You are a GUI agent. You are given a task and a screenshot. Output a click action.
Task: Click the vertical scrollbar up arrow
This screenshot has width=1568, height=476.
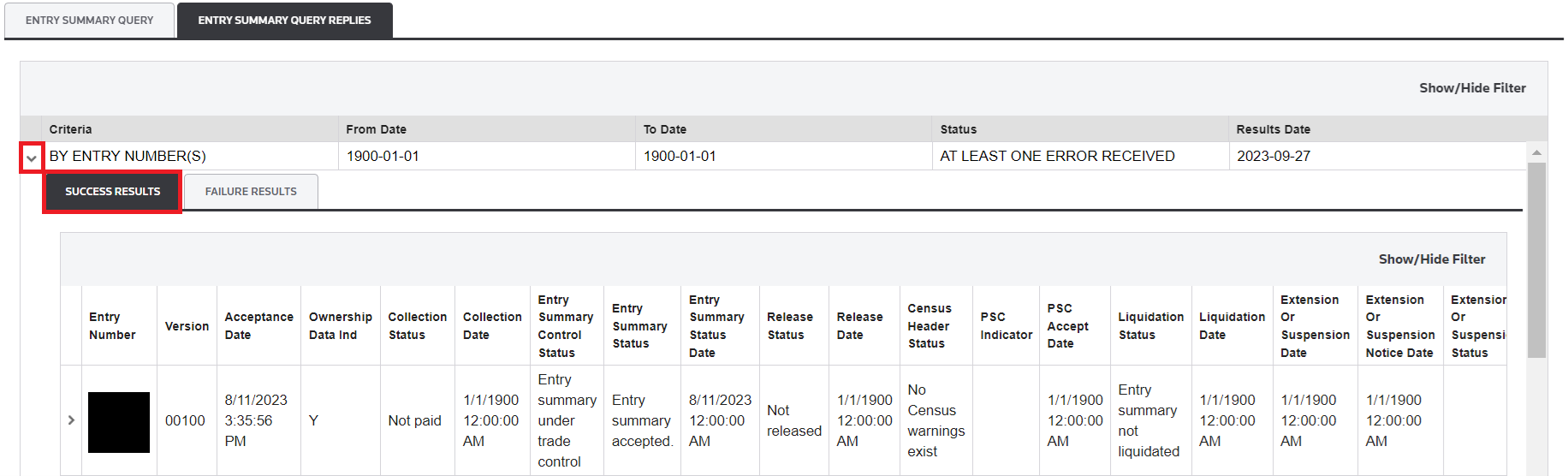pyautogui.click(x=1536, y=152)
